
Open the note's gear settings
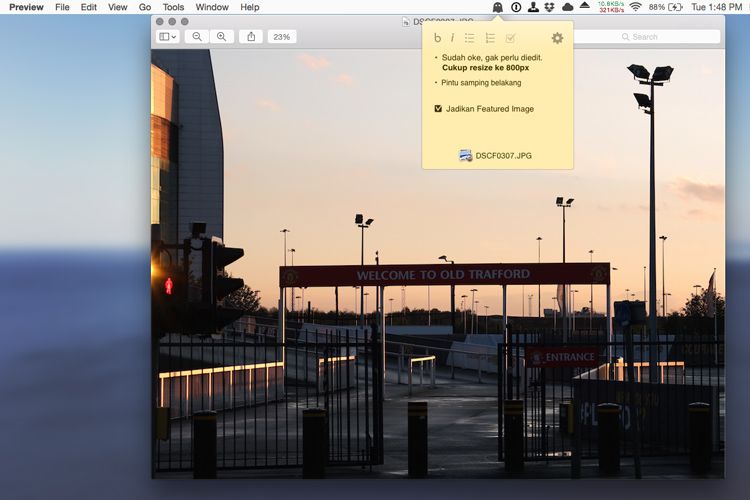557,38
